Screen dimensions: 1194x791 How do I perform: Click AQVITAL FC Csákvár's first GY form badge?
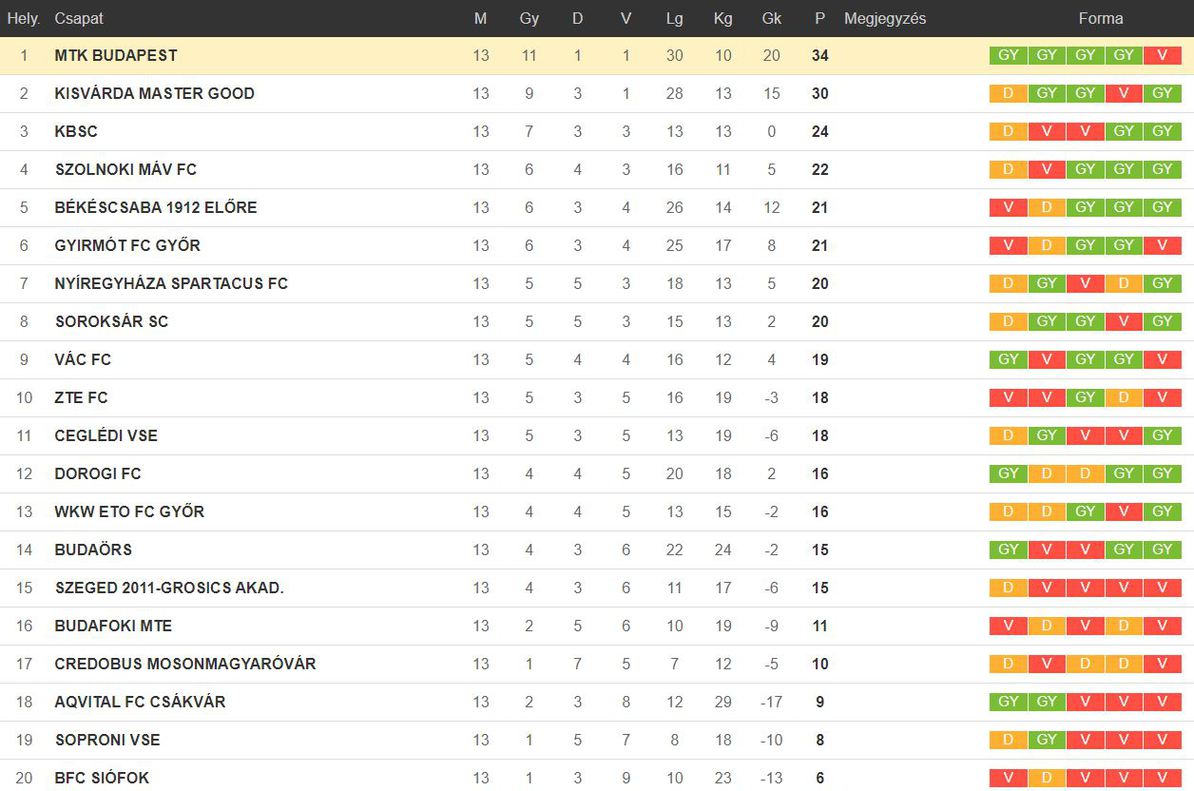tap(1008, 702)
